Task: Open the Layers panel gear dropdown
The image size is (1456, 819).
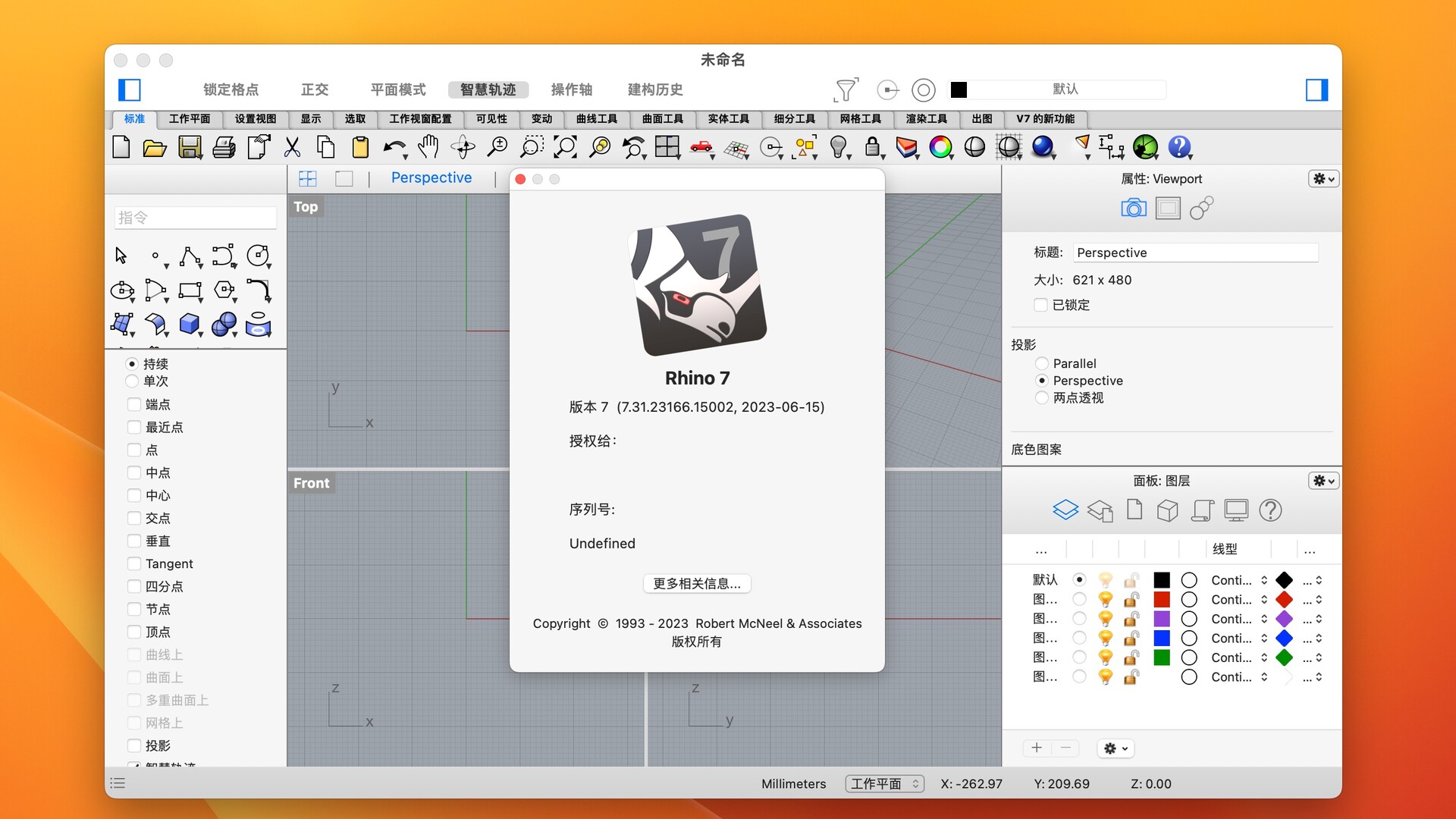Action: click(1323, 480)
